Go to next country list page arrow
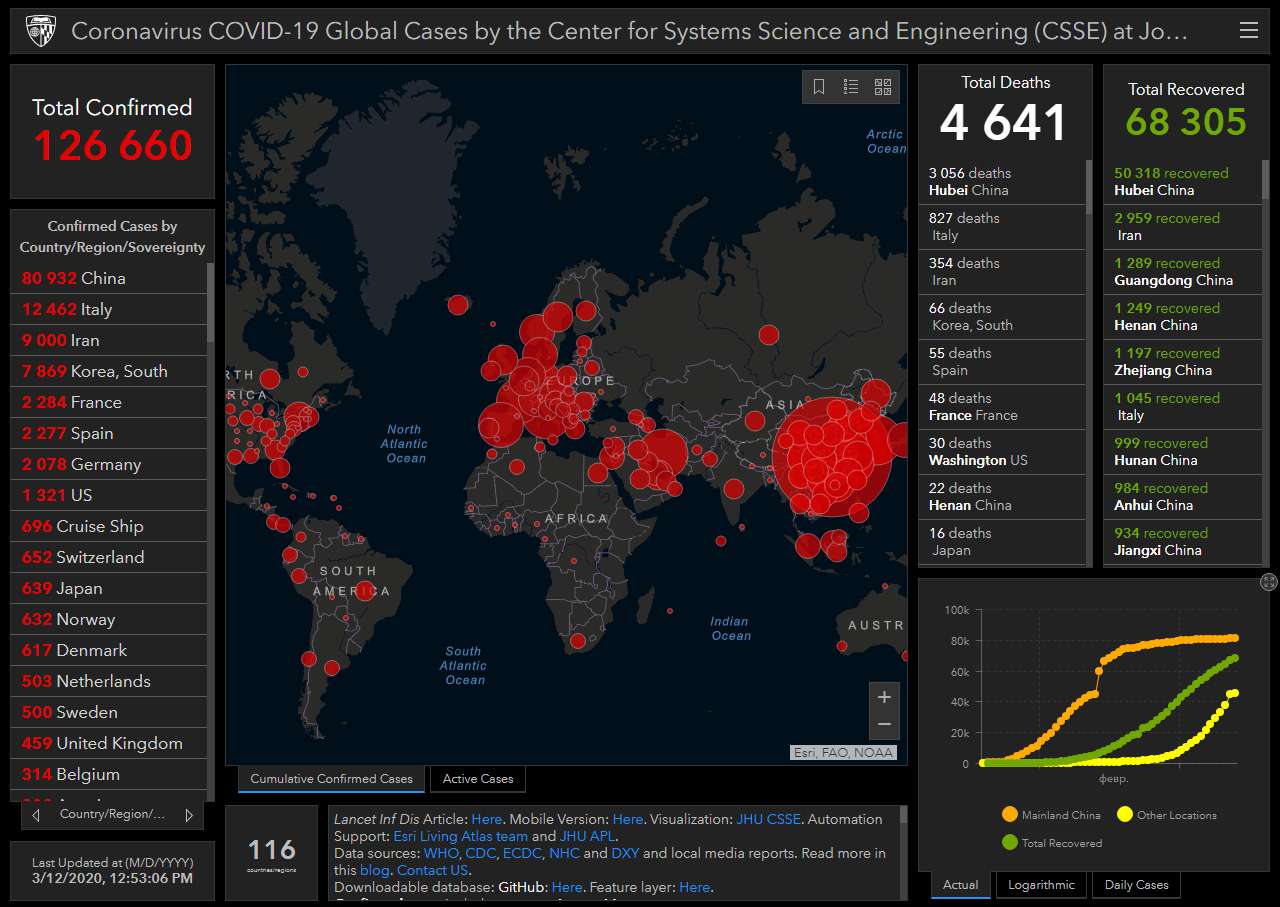Screen dimensions: 1280x907 (x=189, y=815)
